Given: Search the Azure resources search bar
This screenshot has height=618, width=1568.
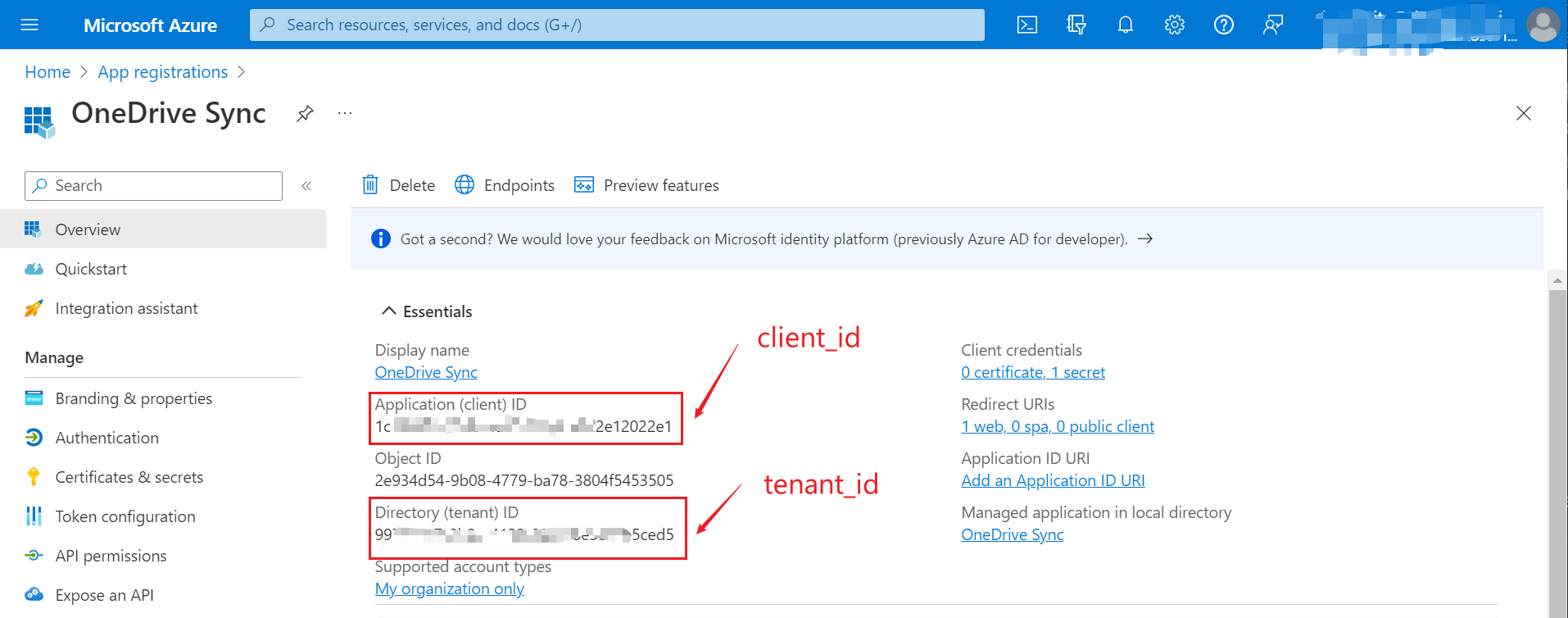Looking at the screenshot, I should click(x=617, y=25).
